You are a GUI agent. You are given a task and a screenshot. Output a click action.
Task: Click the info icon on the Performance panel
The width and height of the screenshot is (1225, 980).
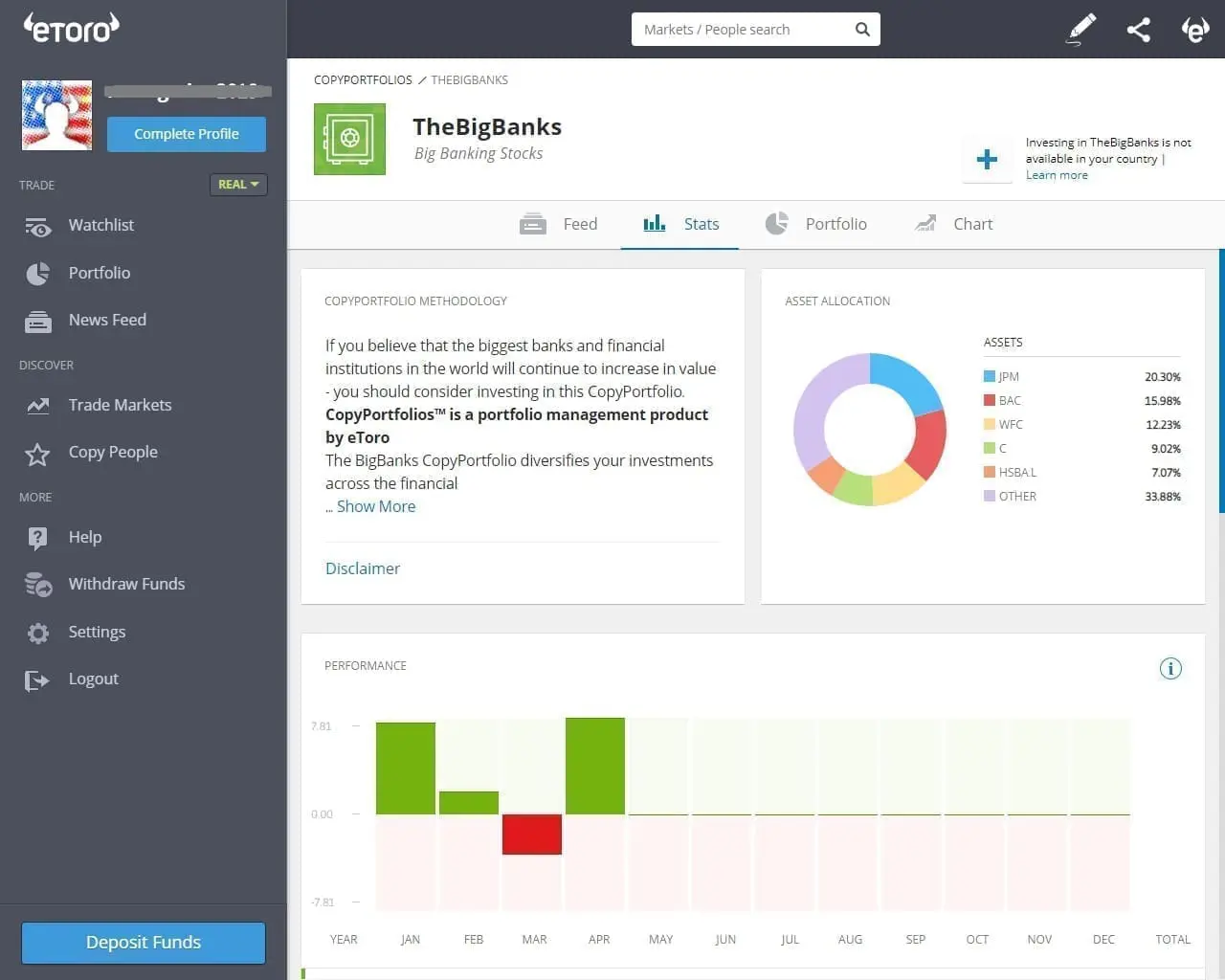(1170, 668)
